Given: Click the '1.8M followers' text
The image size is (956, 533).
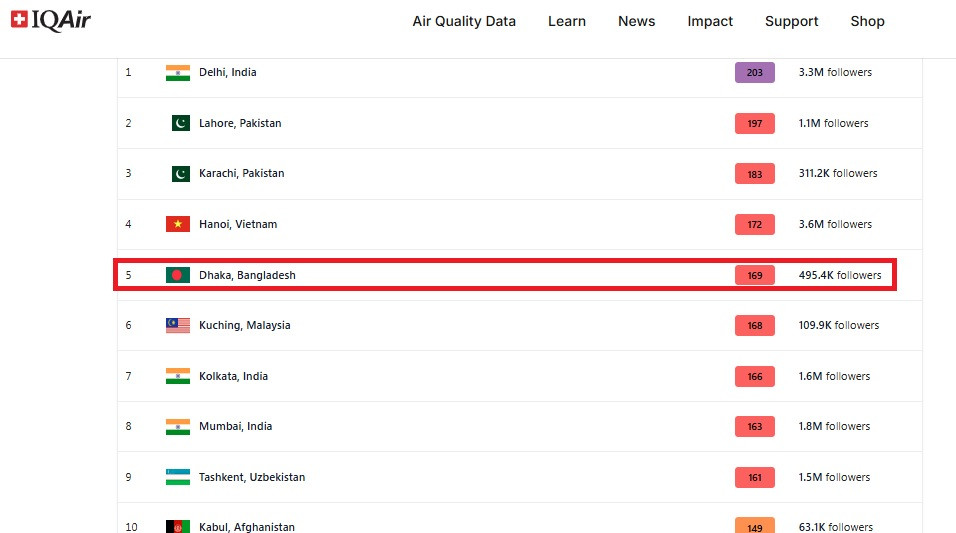Looking at the screenshot, I should point(834,426).
